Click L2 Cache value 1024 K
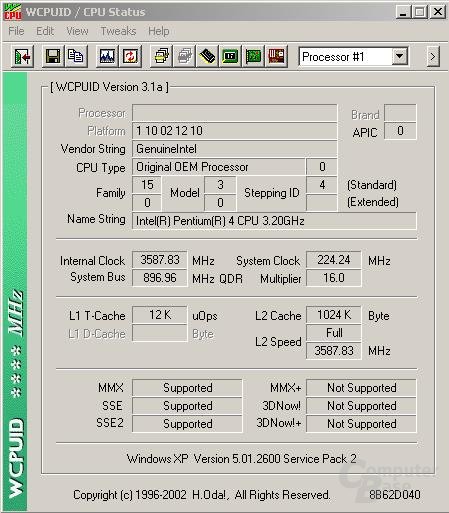449x513 pixels. [x=334, y=315]
